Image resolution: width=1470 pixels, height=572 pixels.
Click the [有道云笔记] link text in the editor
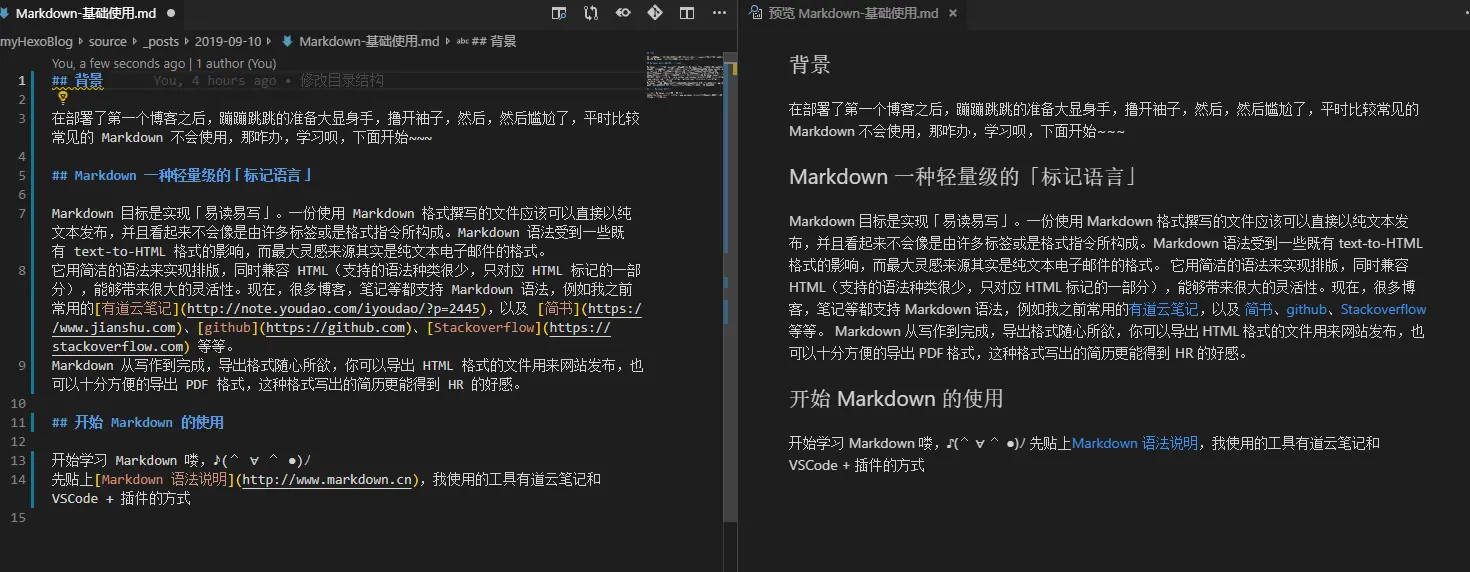pyautogui.click(x=136, y=309)
